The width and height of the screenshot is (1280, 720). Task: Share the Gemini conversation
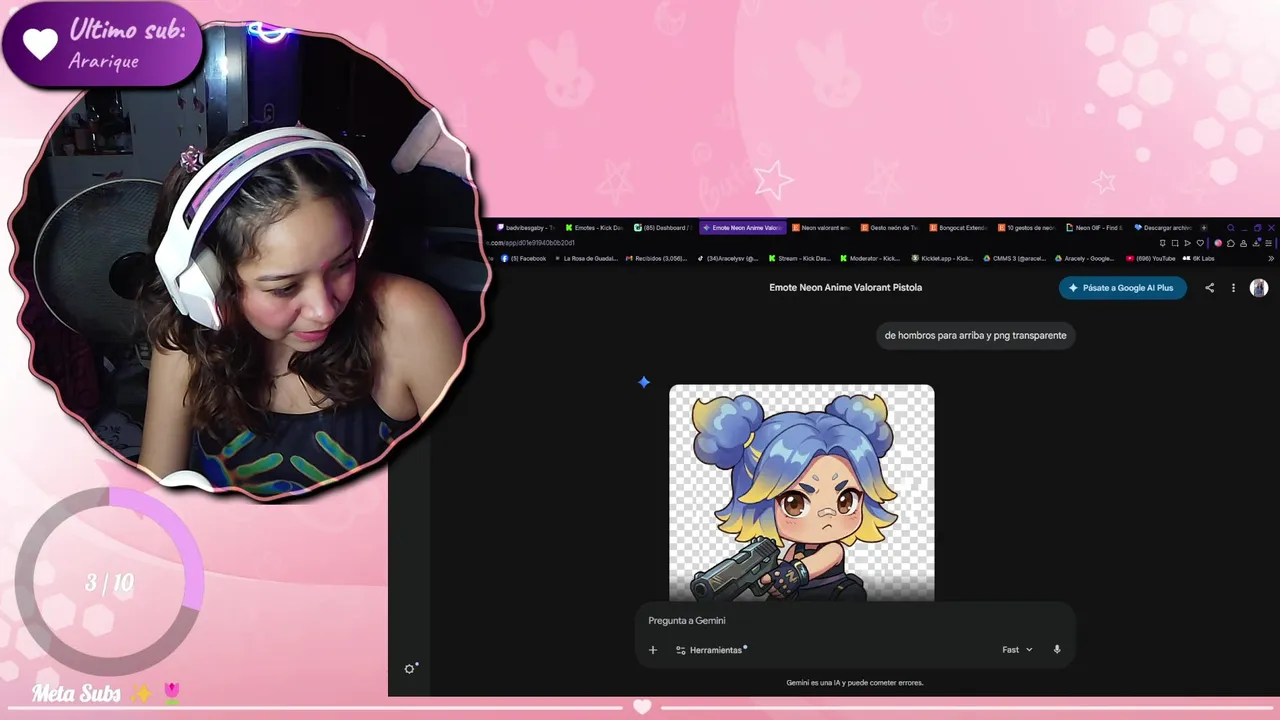point(1209,288)
